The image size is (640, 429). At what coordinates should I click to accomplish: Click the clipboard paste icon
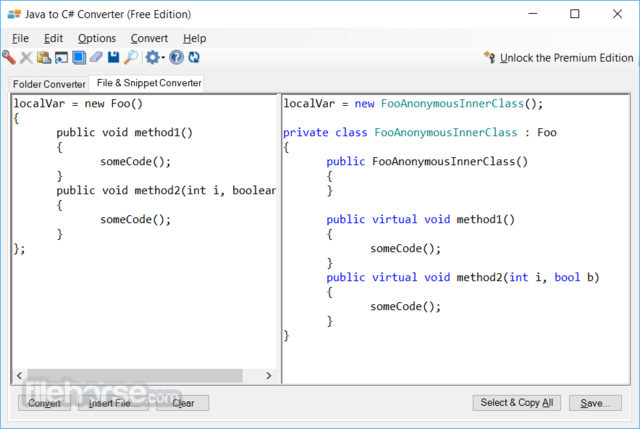point(44,58)
